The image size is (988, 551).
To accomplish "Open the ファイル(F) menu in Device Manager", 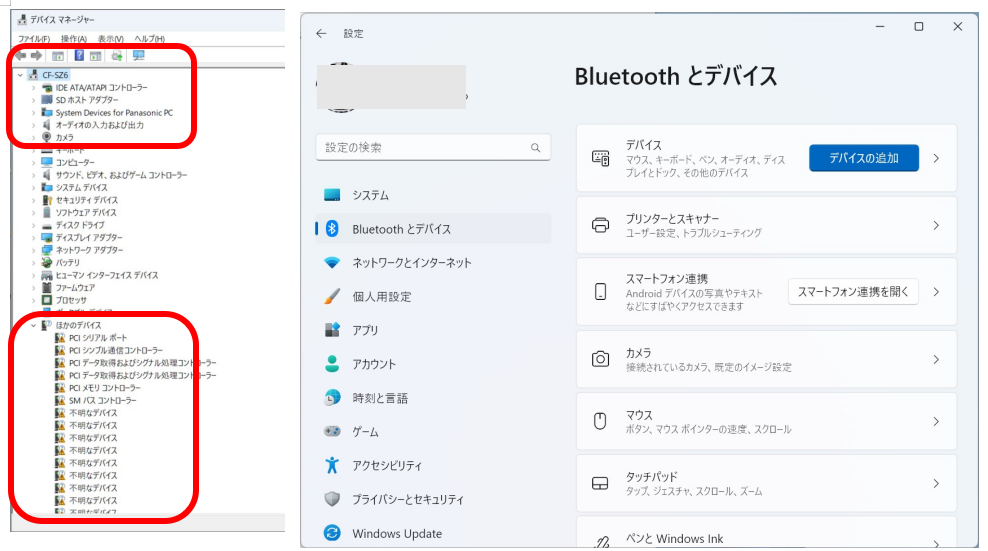I will (x=34, y=39).
